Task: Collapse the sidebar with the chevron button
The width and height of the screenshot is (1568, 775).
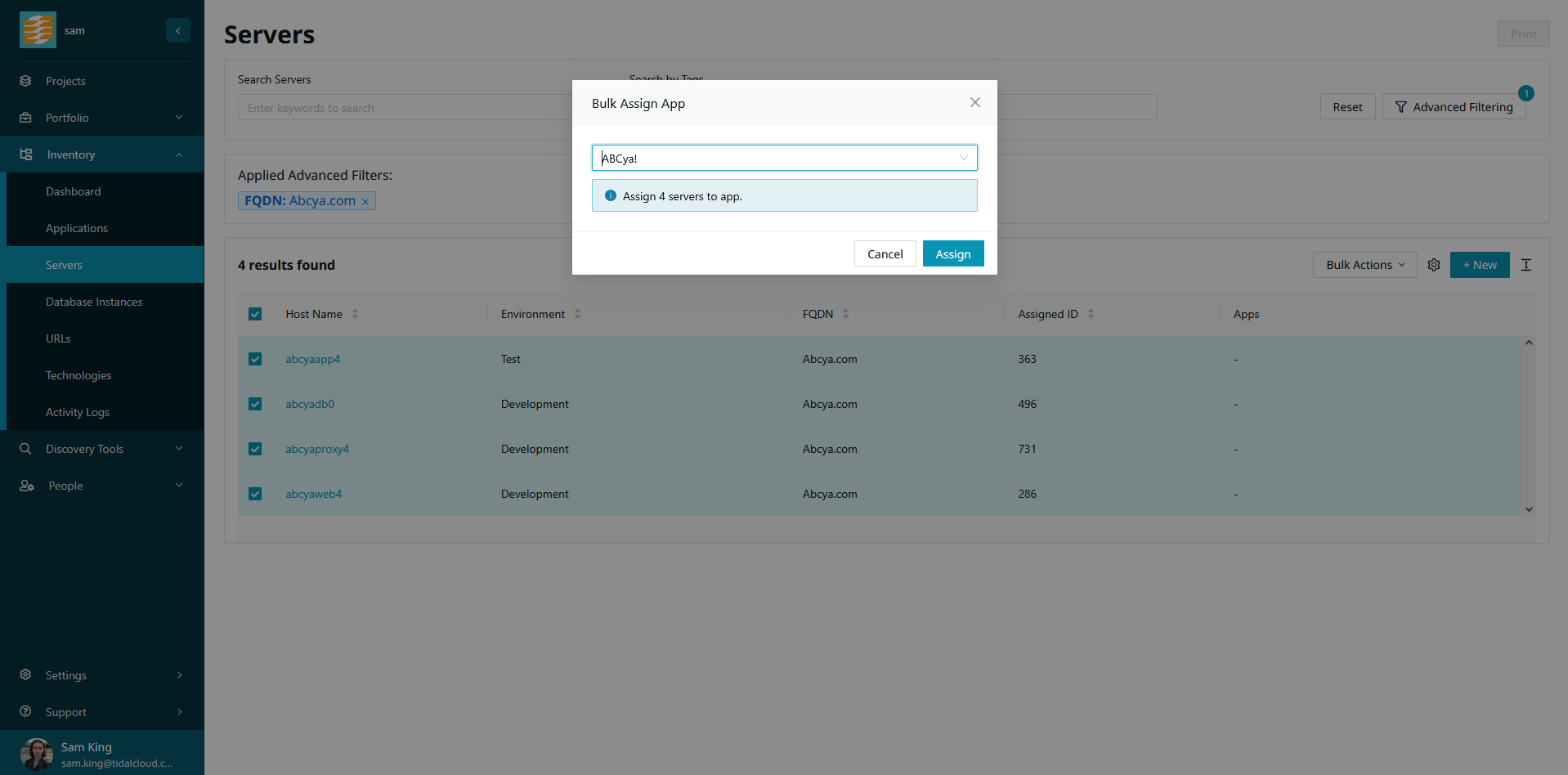Action: (177, 30)
